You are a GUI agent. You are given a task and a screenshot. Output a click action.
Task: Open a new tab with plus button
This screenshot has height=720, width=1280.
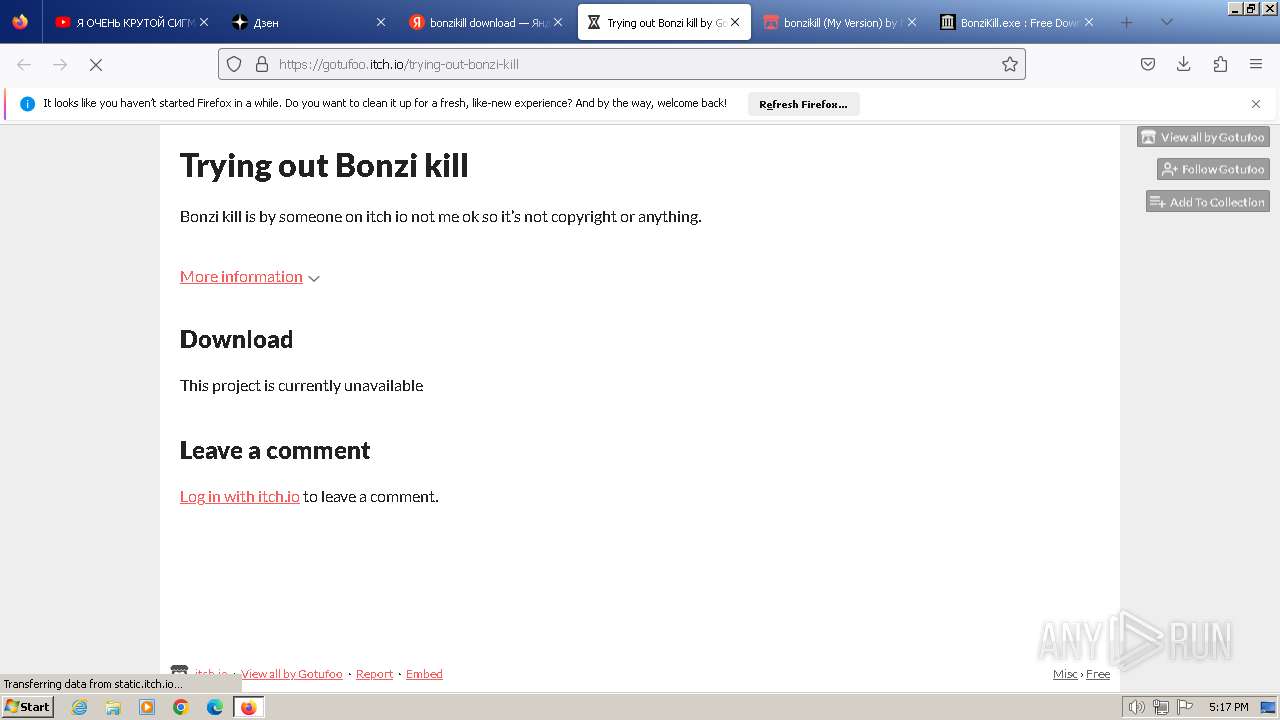(1127, 22)
